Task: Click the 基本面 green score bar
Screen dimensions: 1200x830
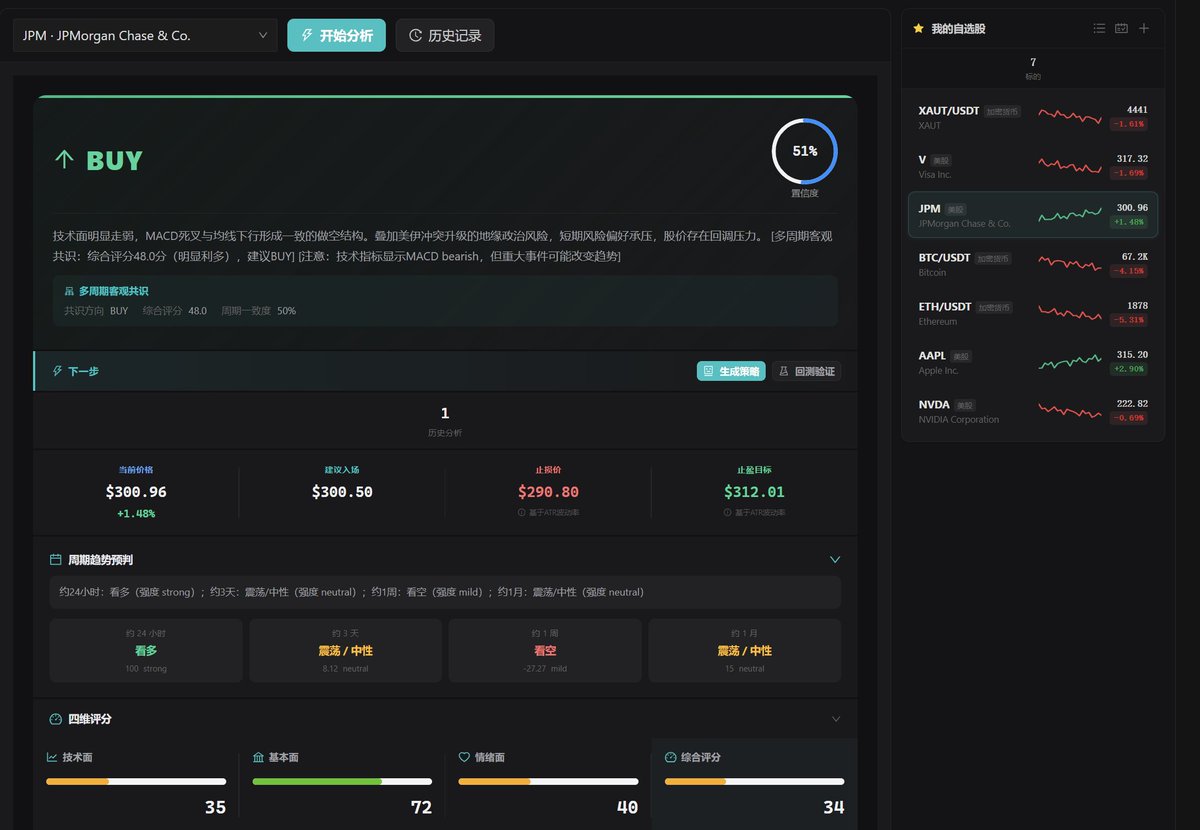Action: (342, 781)
